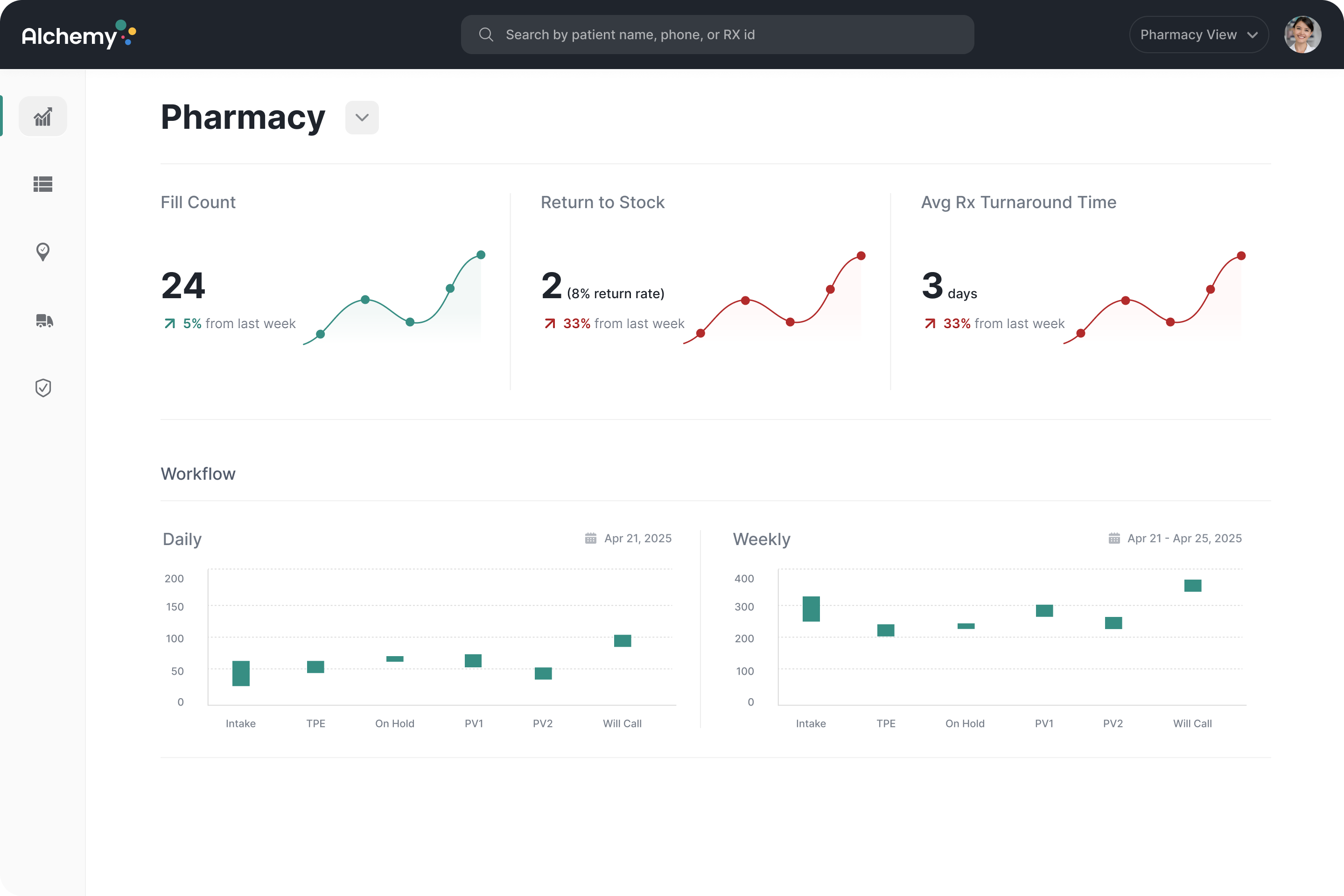
Task: Click the PV1 bar in Weekly chart
Action: point(1044,611)
